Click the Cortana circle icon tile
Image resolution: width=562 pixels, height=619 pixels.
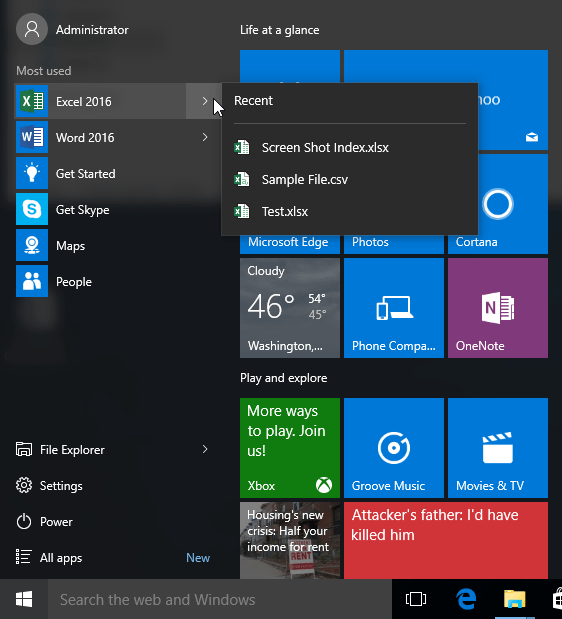pos(498,204)
